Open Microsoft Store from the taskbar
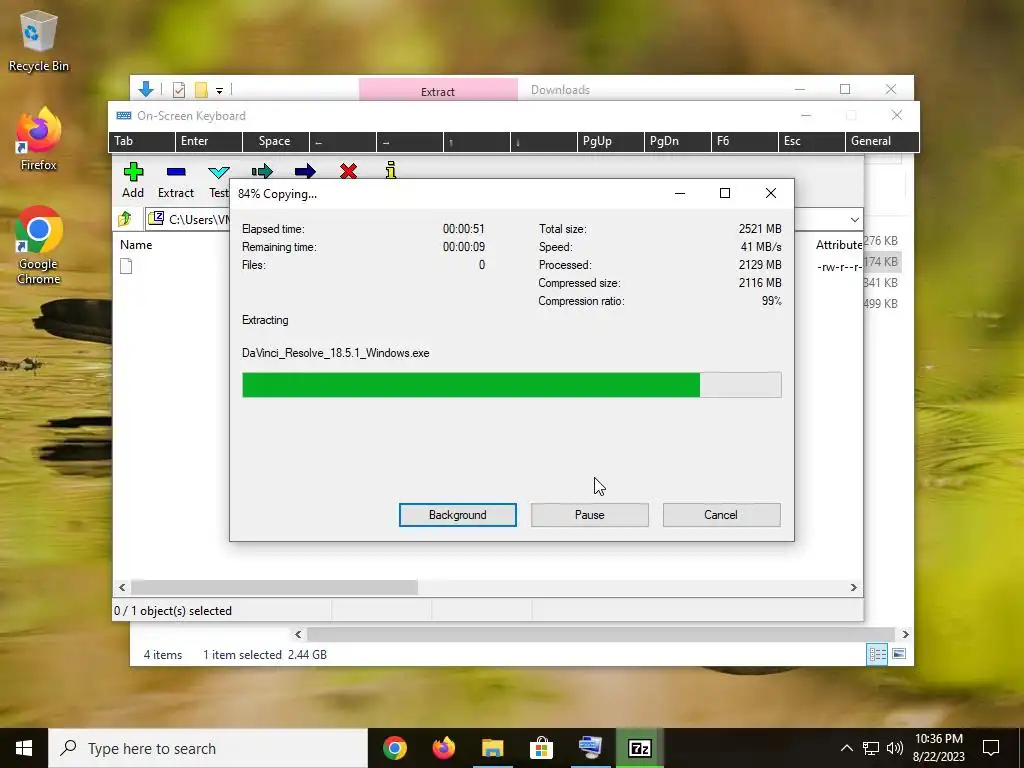1024x768 pixels. click(541, 748)
